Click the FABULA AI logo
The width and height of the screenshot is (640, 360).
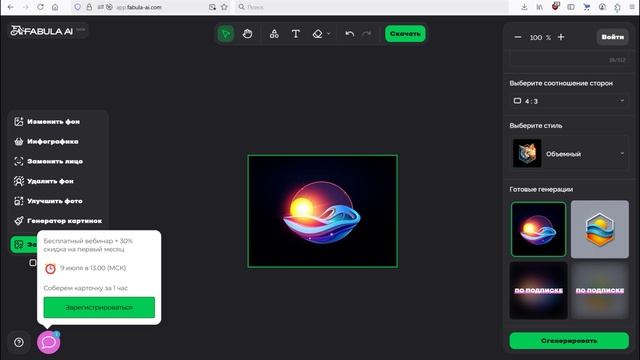pos(41,31)
